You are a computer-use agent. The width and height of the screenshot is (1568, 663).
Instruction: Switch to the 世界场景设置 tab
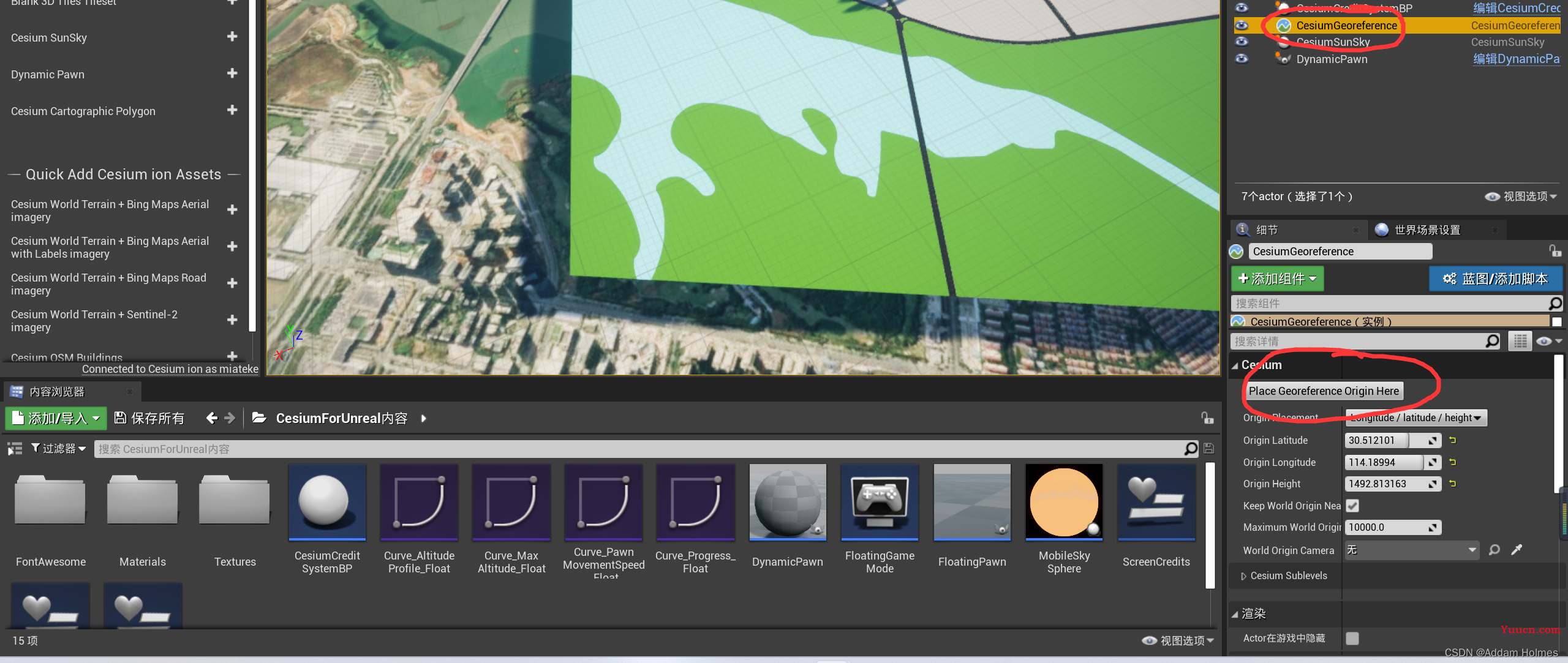pos(1427,230)
